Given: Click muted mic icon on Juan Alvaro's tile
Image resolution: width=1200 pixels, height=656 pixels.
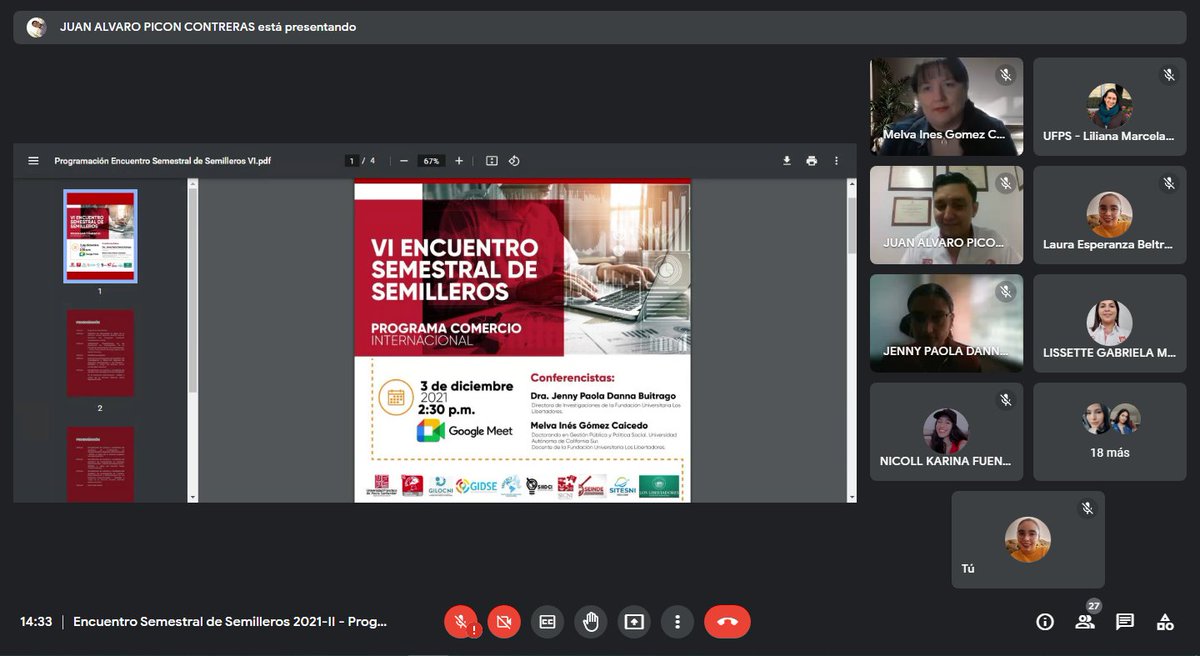Looking at the screenshot, I should coord(1005,183).
